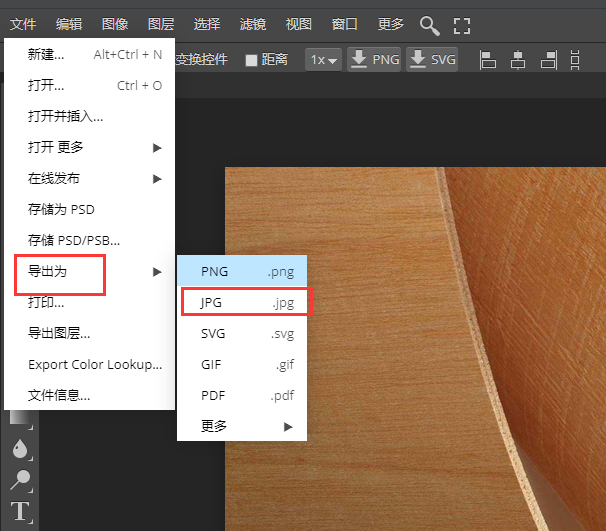This screenshot has height=531, width=606.
Task: Select the Dodge tool
Action: click(x=20, y=481)
